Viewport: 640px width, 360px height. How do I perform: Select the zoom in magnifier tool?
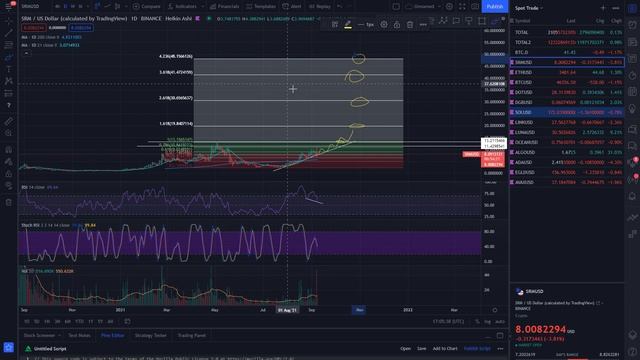tap(9, 133)
